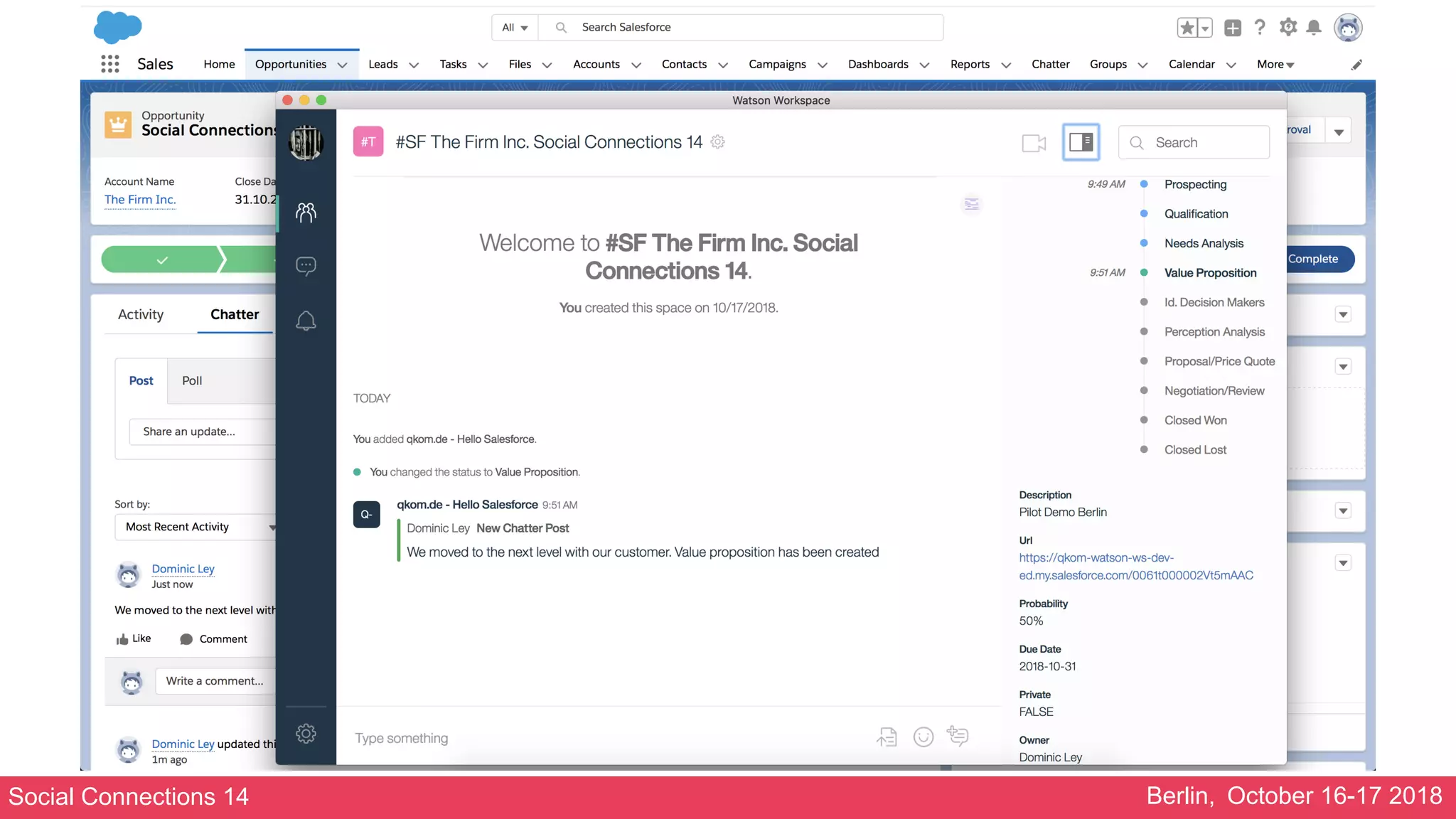This screenshot has height=819, width=1456.
Task: Click the Q- bot avatar in message
Action: pos(367,514)
